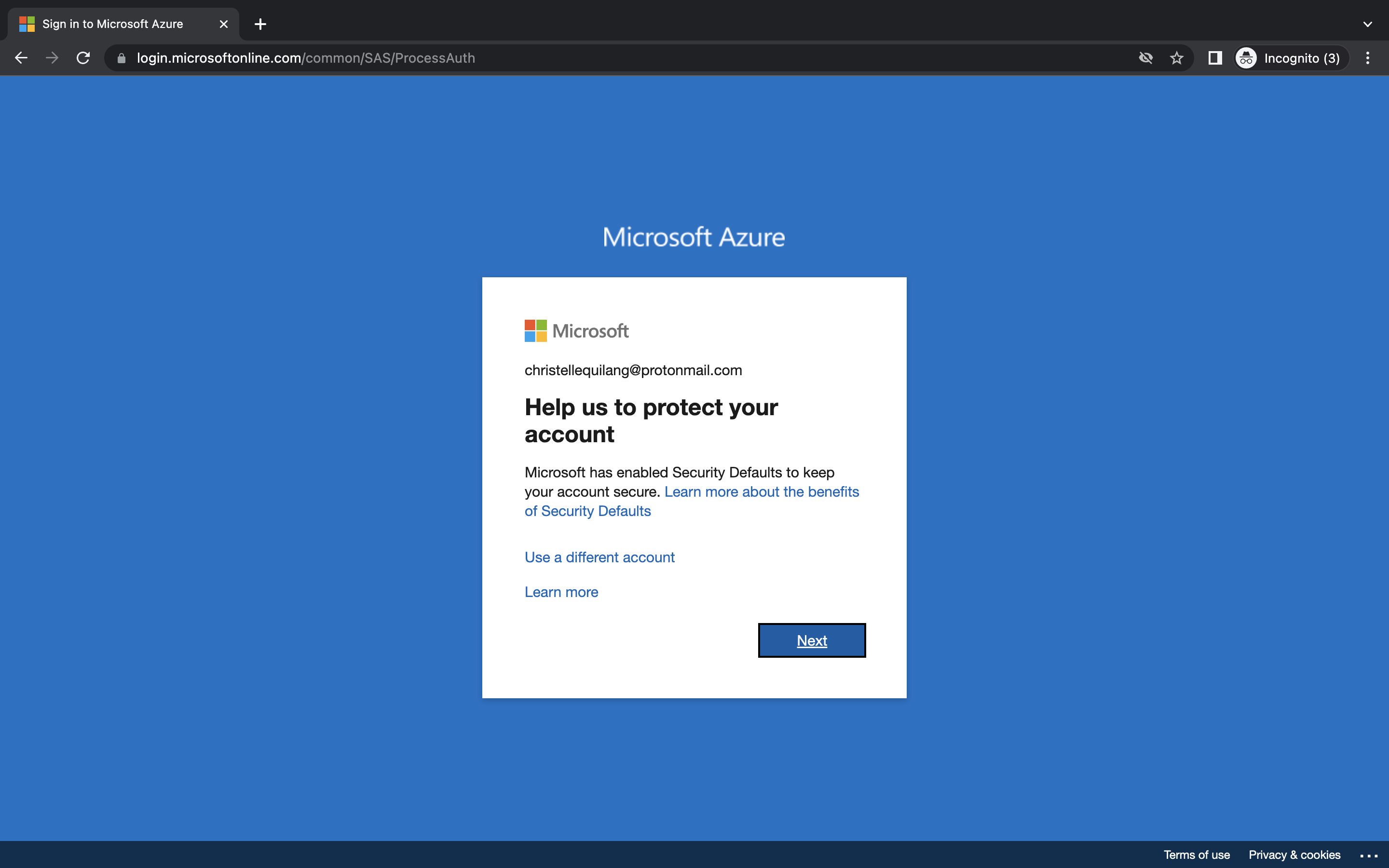The width and height of the screenshot is (1389, 868).
Task: Switch to the Sign in to Microsoft Azure tab
Action: pyautogui.click(x=112, y=24)
